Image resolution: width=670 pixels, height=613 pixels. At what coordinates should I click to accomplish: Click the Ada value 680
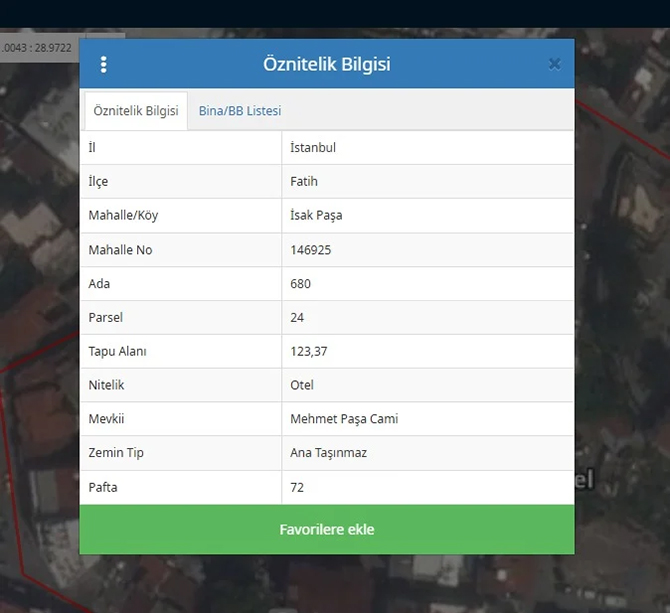click(300, 284)
